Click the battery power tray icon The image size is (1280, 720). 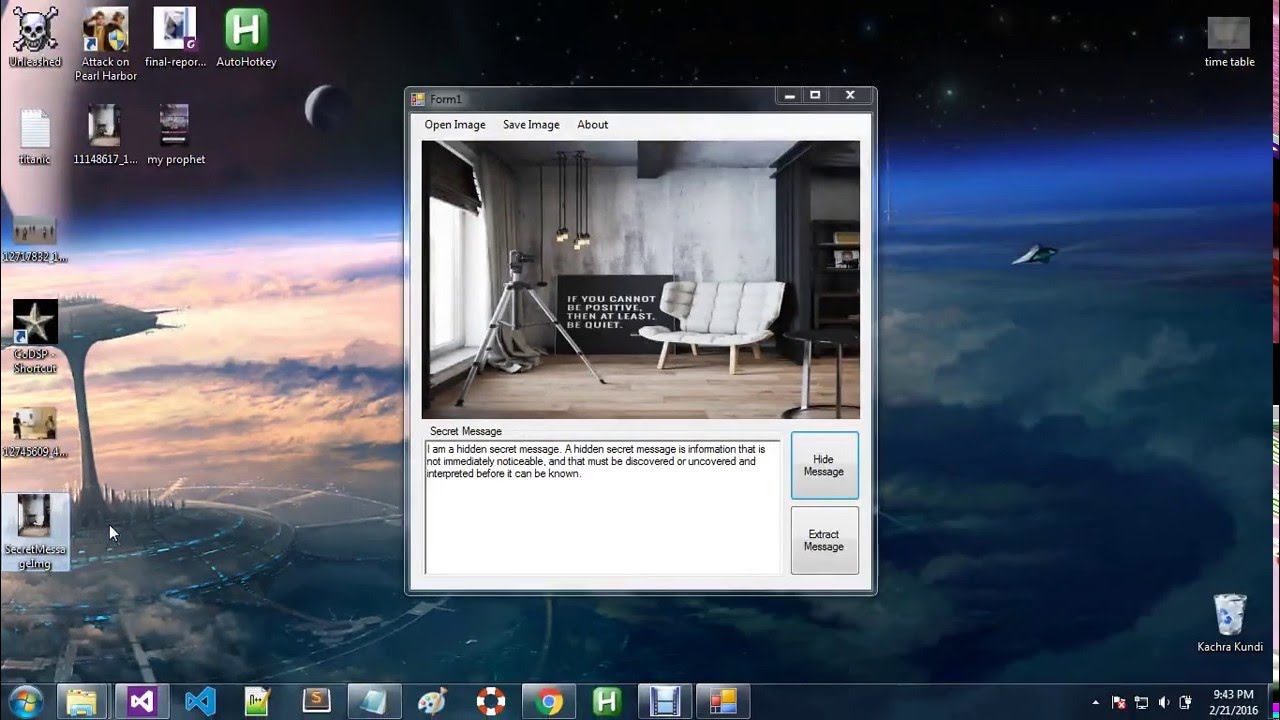[1186, 702]
